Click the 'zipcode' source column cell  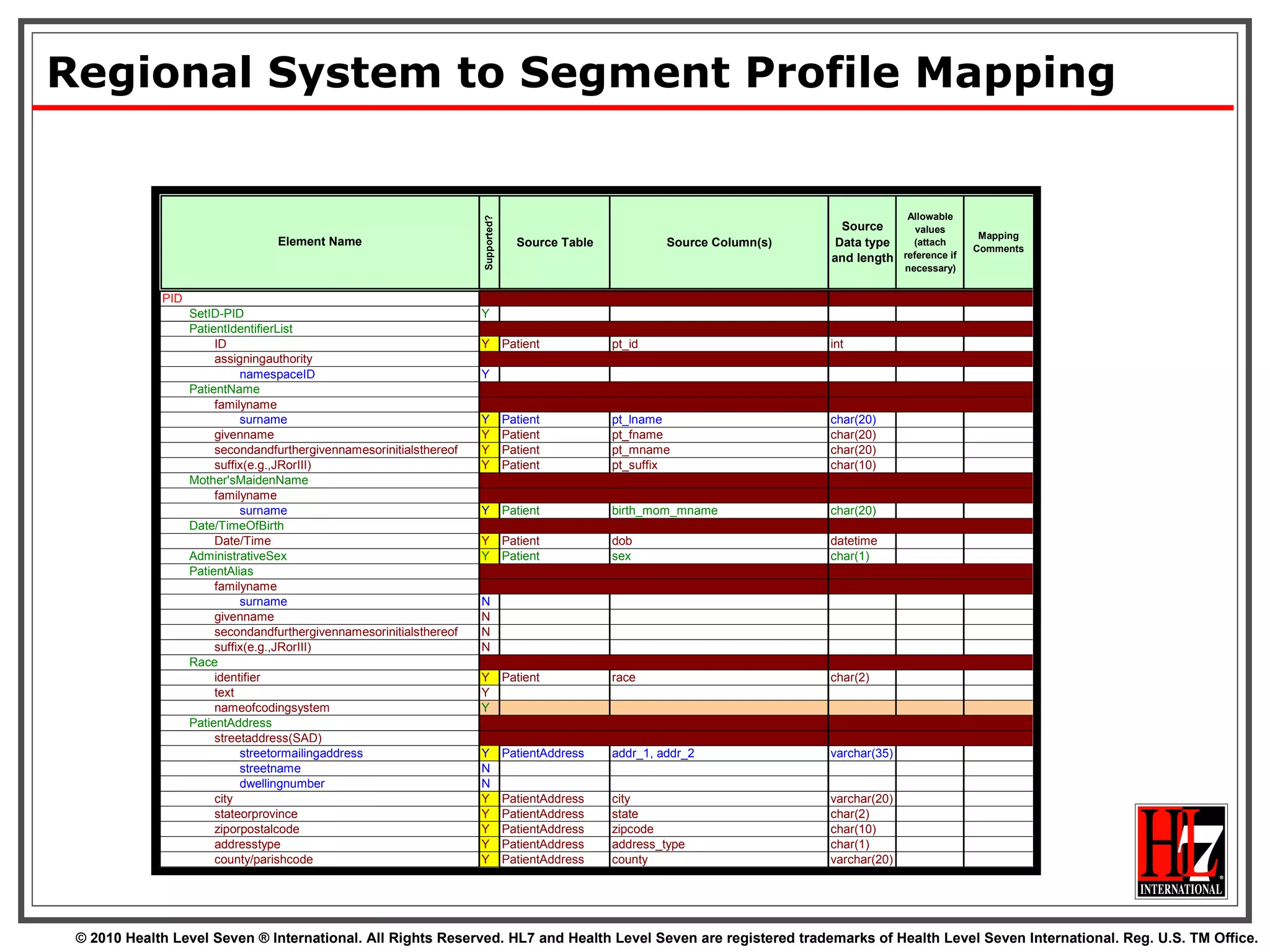(719, 829)
